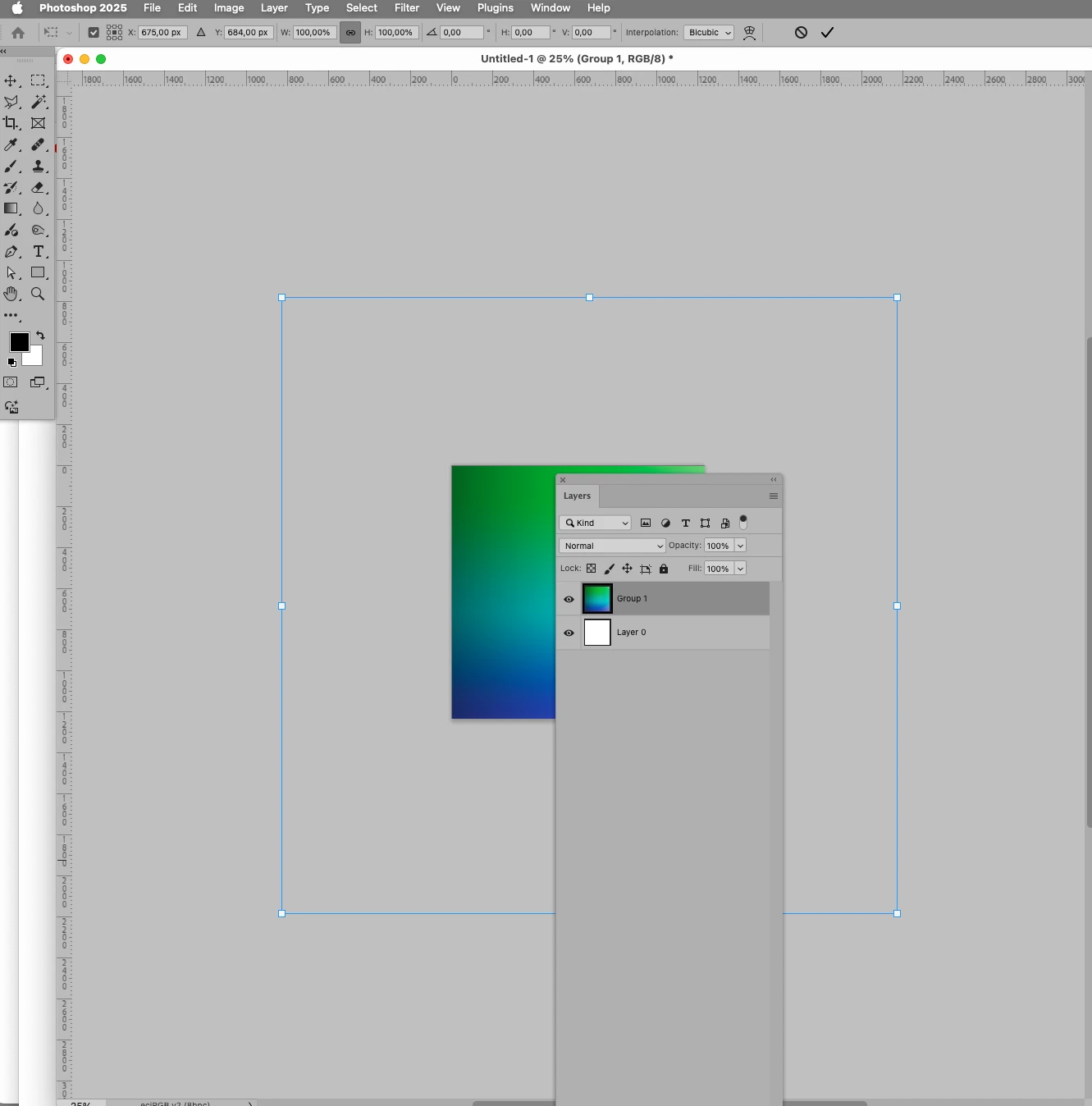The height and width of the screenshot is (1106, 1092).
Task: Click the X position field
Action: [x=162, y=33]
